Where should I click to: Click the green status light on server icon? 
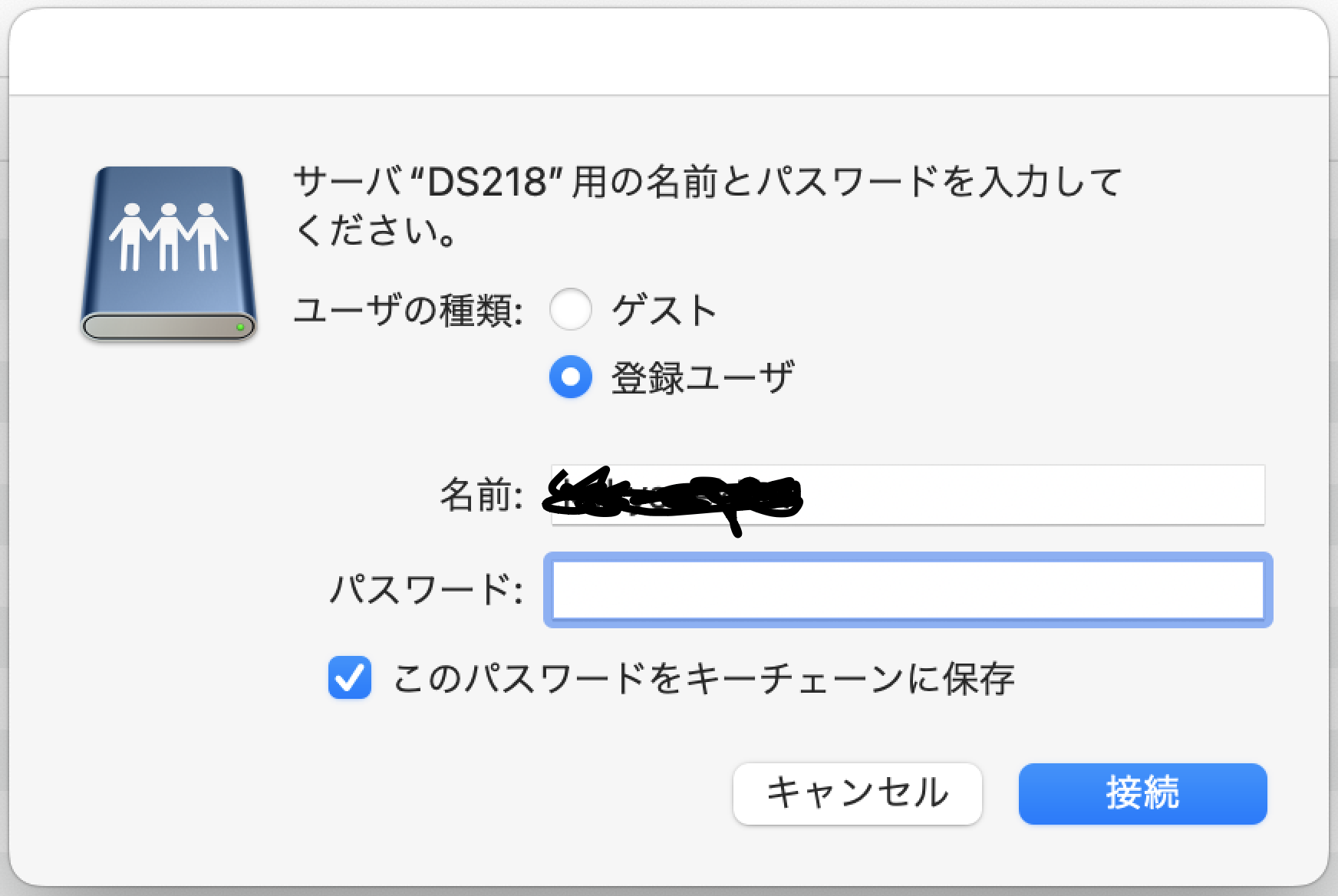pos(240,327)
